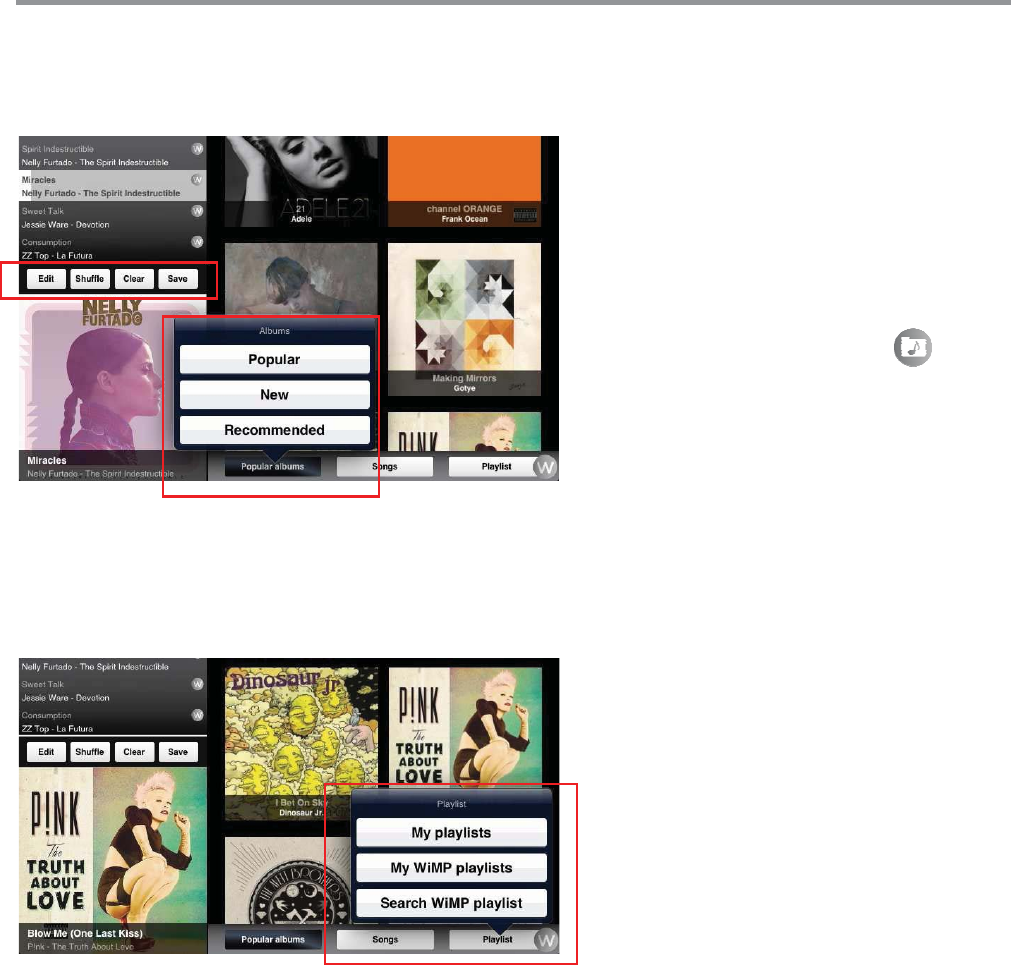The image size is (1011, 965).
Task: Click Edit in the bottom screenshot
Action: pyautogui.click(x=46, y=752)
